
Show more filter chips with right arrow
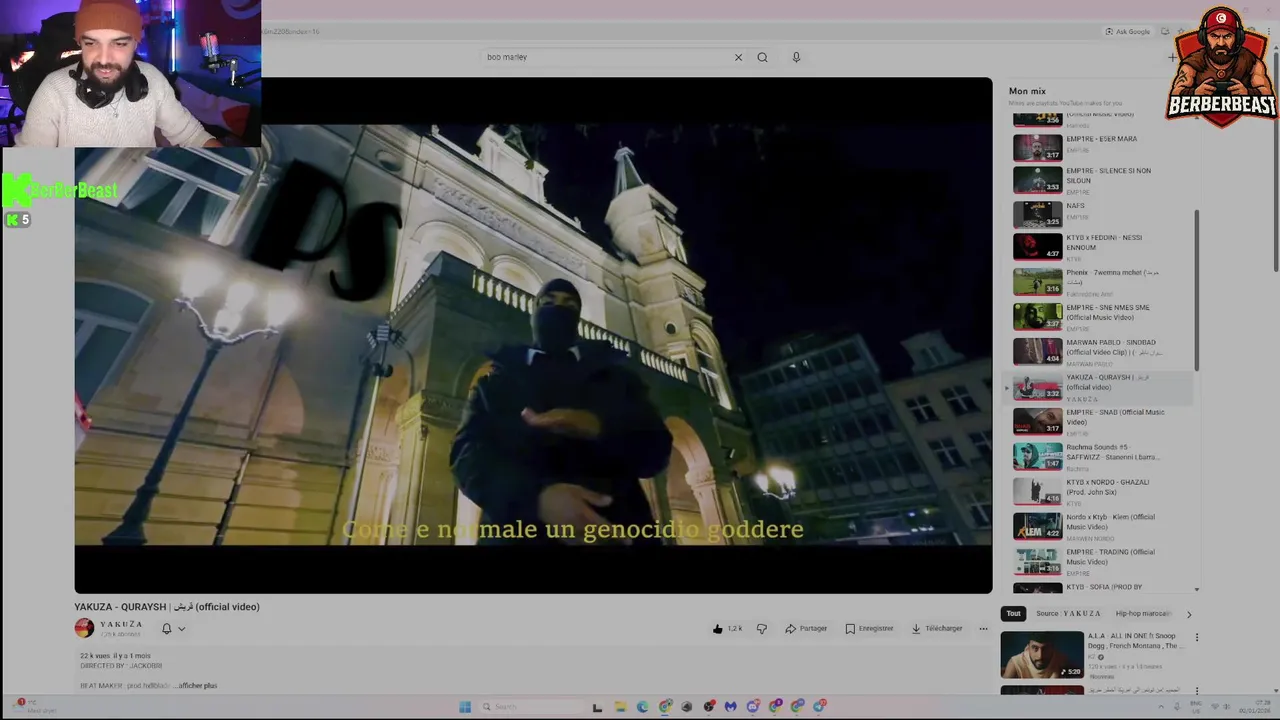click(x=1189, y=613)
